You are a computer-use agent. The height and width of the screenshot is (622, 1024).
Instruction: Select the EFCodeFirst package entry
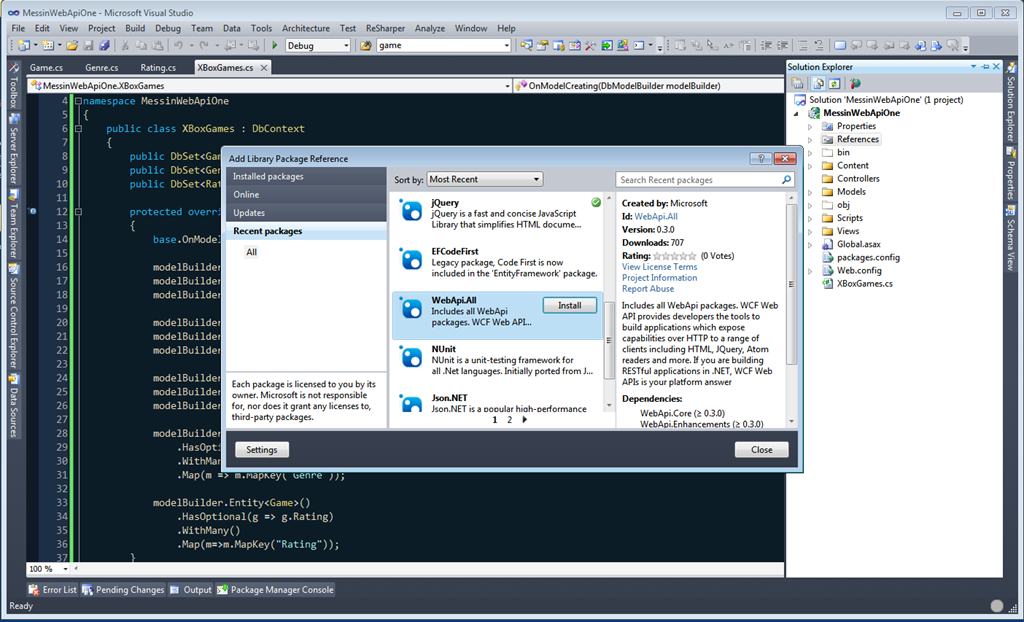[497, 263]
